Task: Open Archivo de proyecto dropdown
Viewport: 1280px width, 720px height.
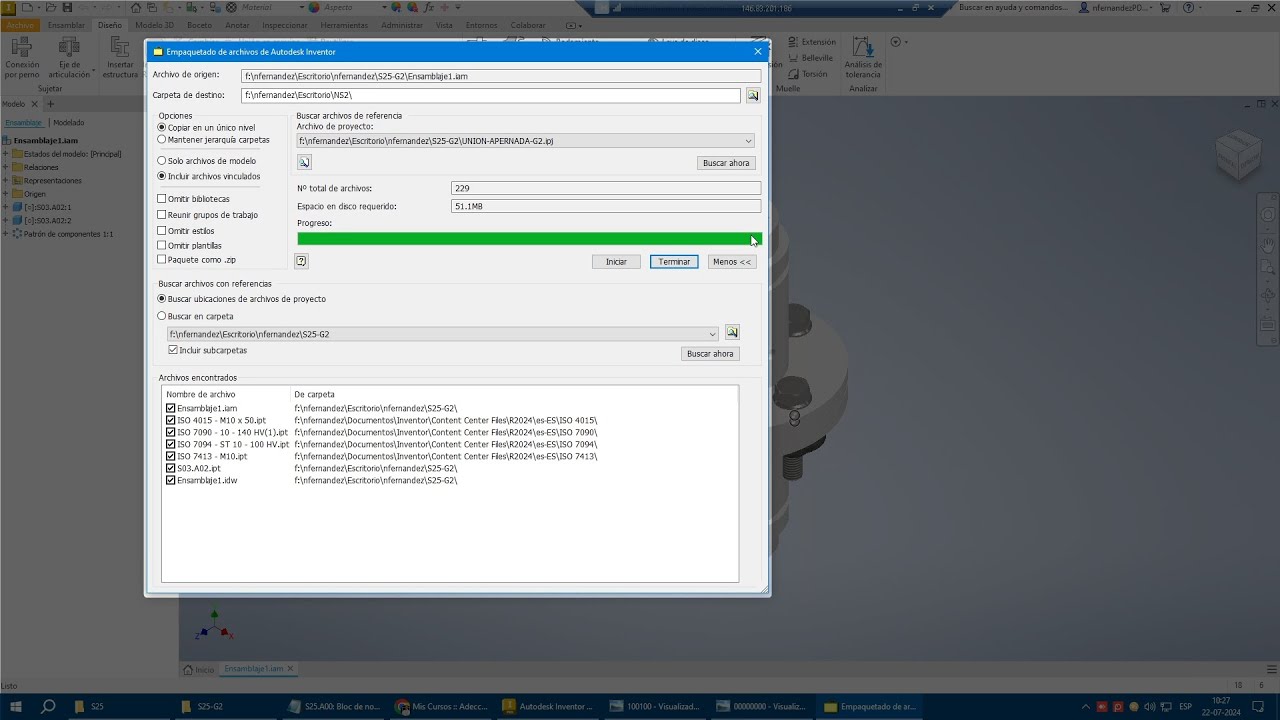Action: [748, 141]
